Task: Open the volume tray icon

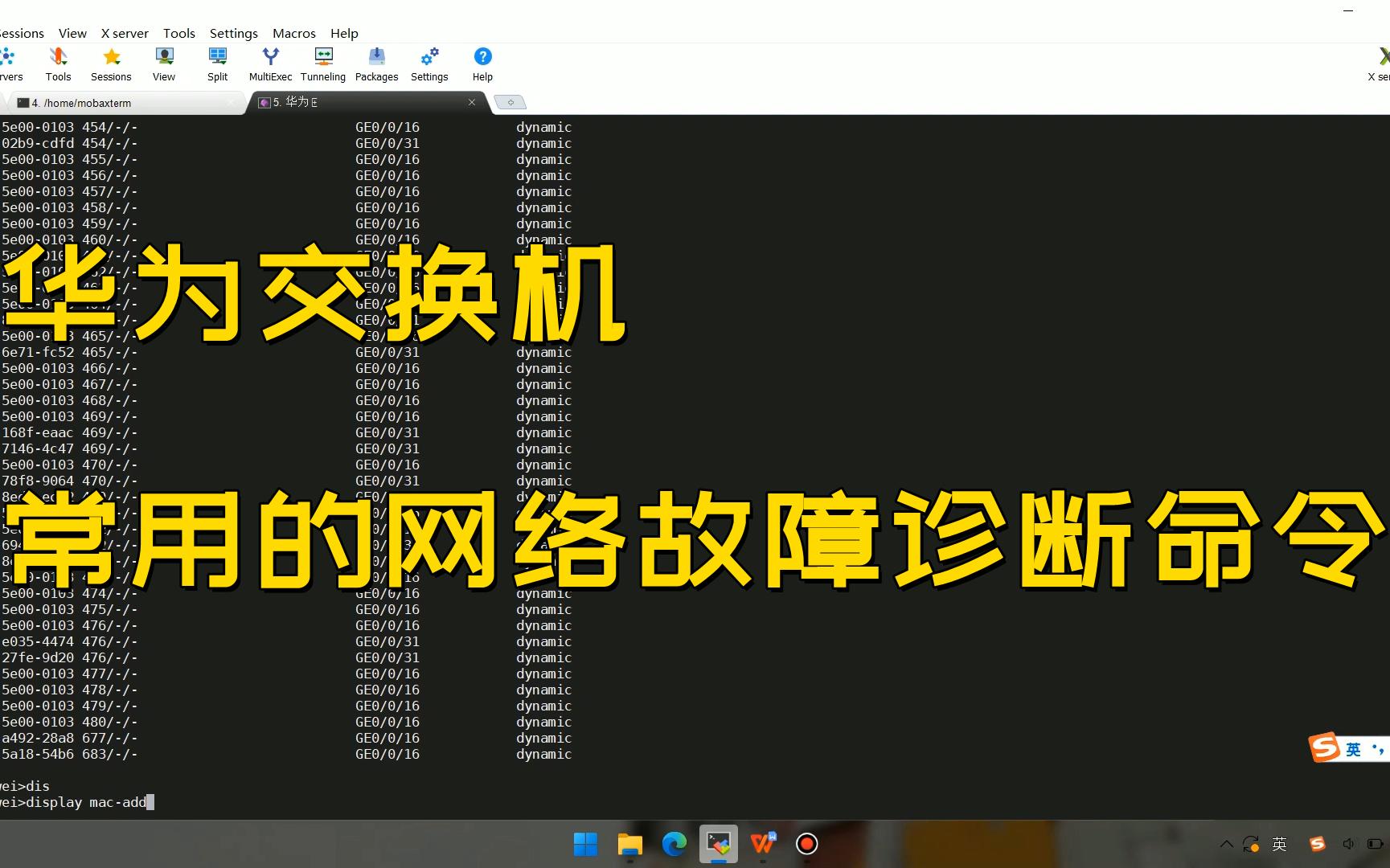Action: point(1348,844)
